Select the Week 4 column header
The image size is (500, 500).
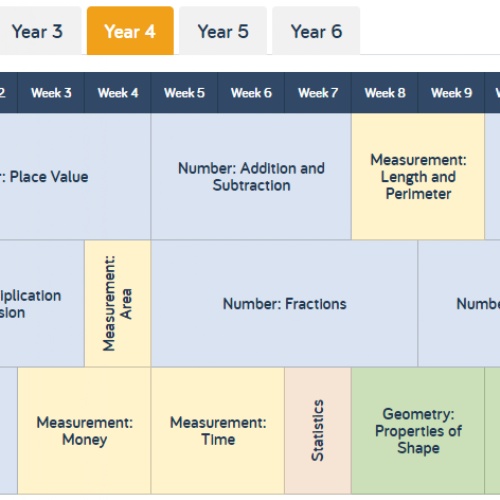(x=118, y=93)
